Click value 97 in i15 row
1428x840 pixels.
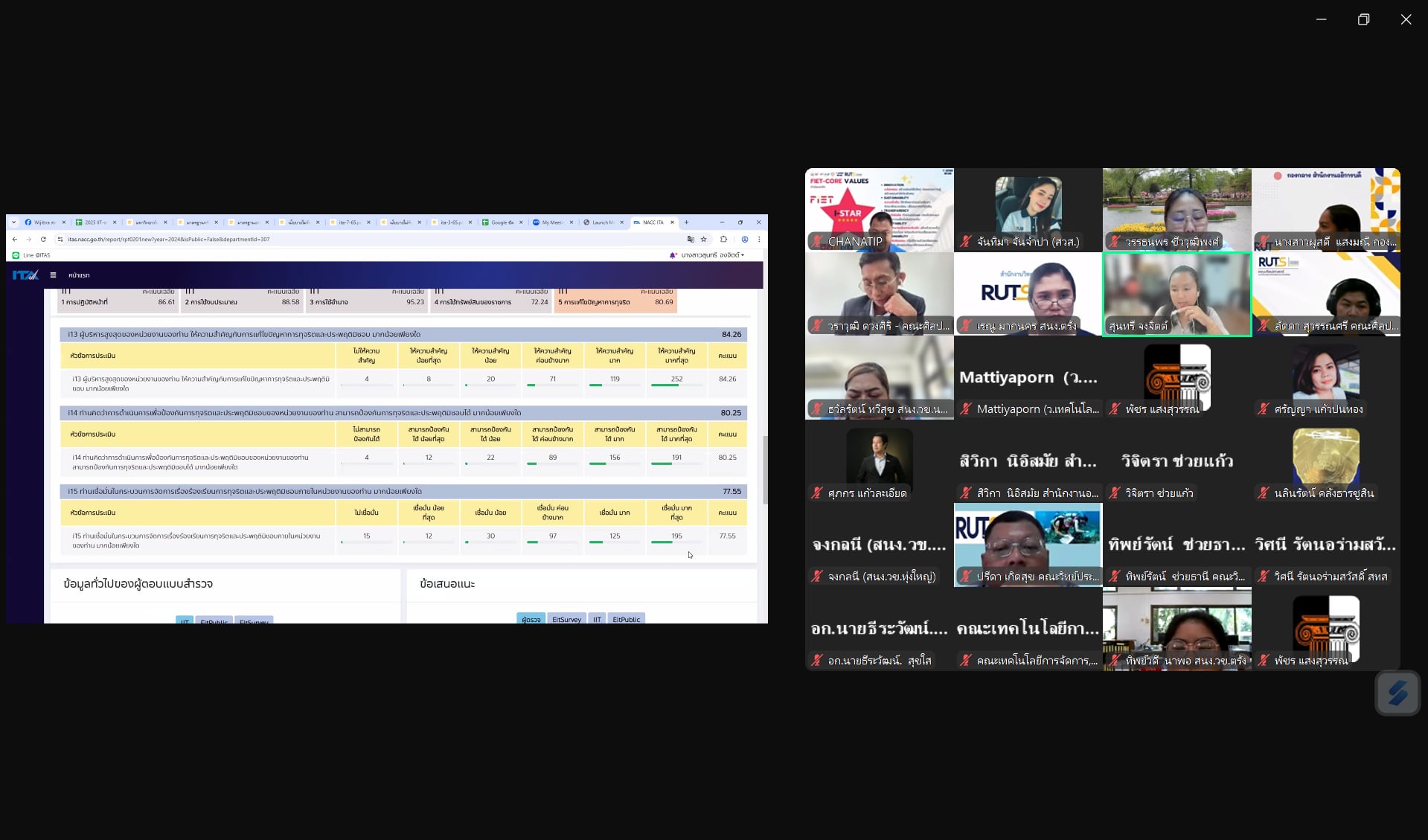553,536
